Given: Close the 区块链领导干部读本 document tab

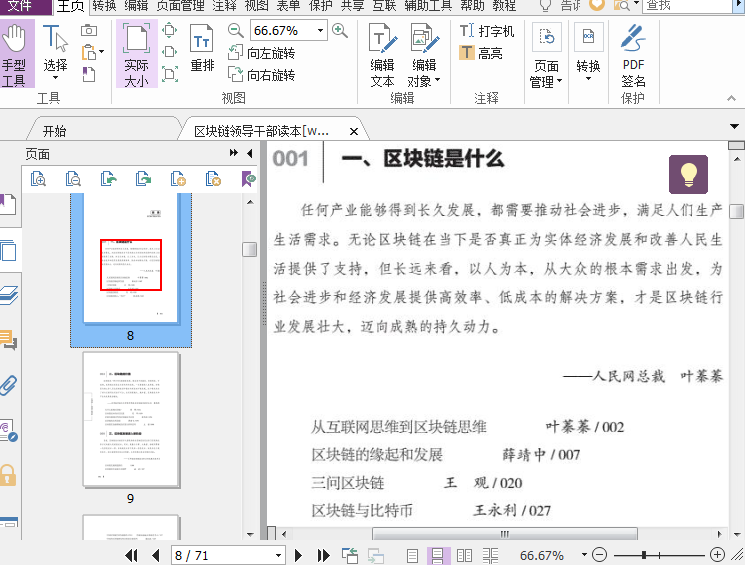Looking at the screenshot, I should click(354, 131).
